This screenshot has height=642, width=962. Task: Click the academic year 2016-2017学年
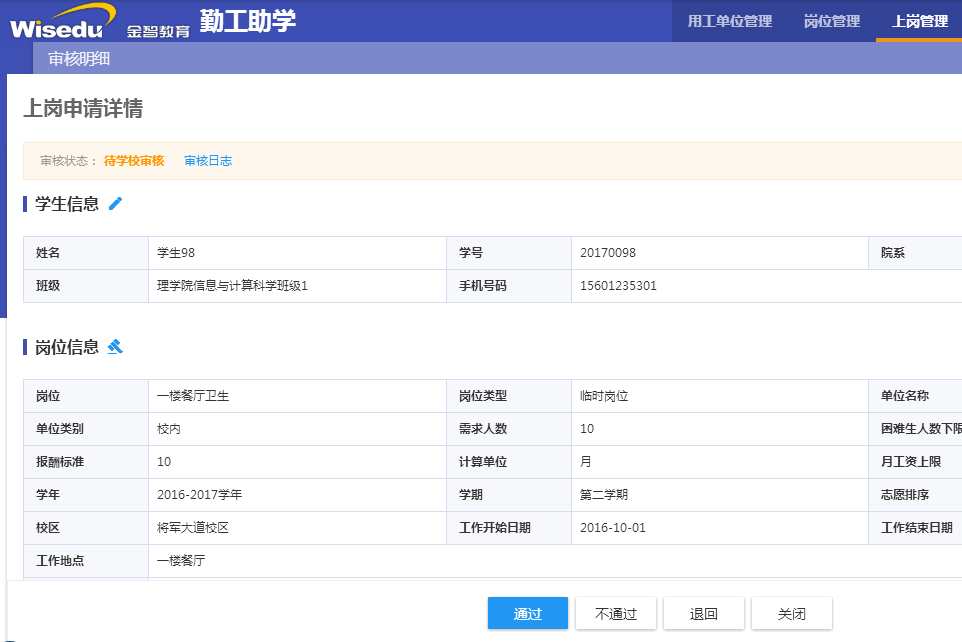tap(199, 495)
